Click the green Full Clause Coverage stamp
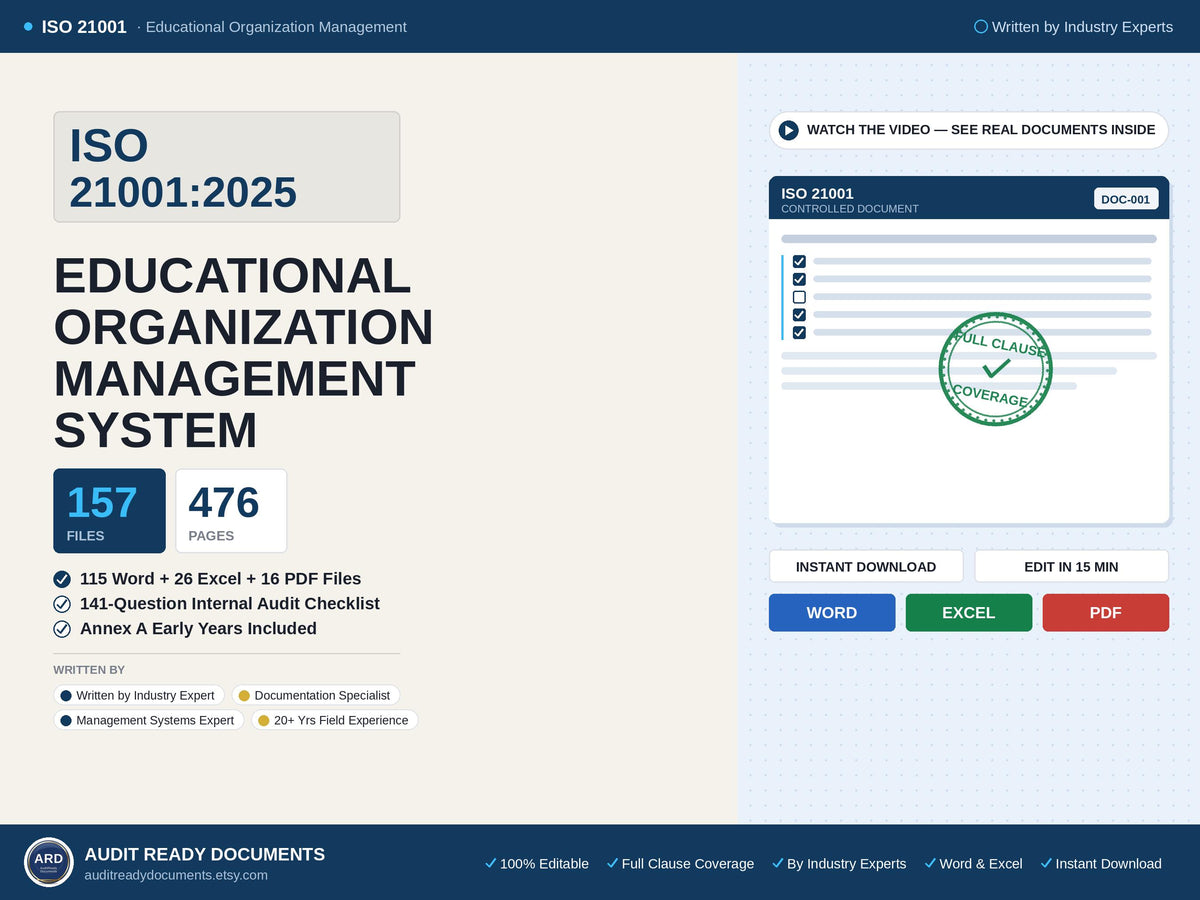Screen dimensions: 1200x900 pyautogui.click(x=996, y=369)
